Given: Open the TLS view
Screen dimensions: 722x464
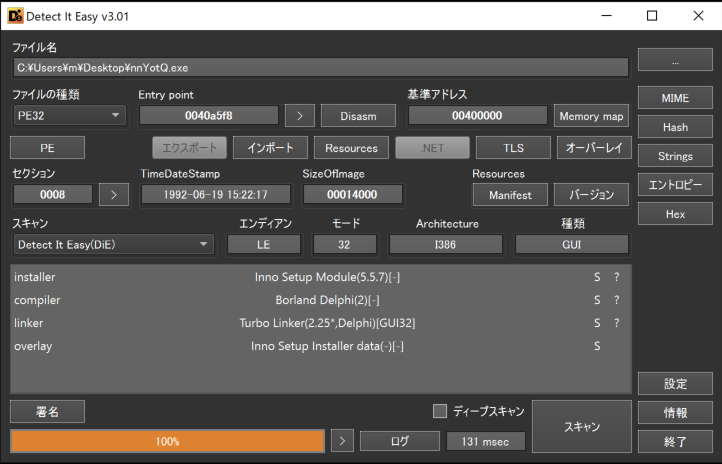Looking at the screenshot, I should tap(513, 148).
